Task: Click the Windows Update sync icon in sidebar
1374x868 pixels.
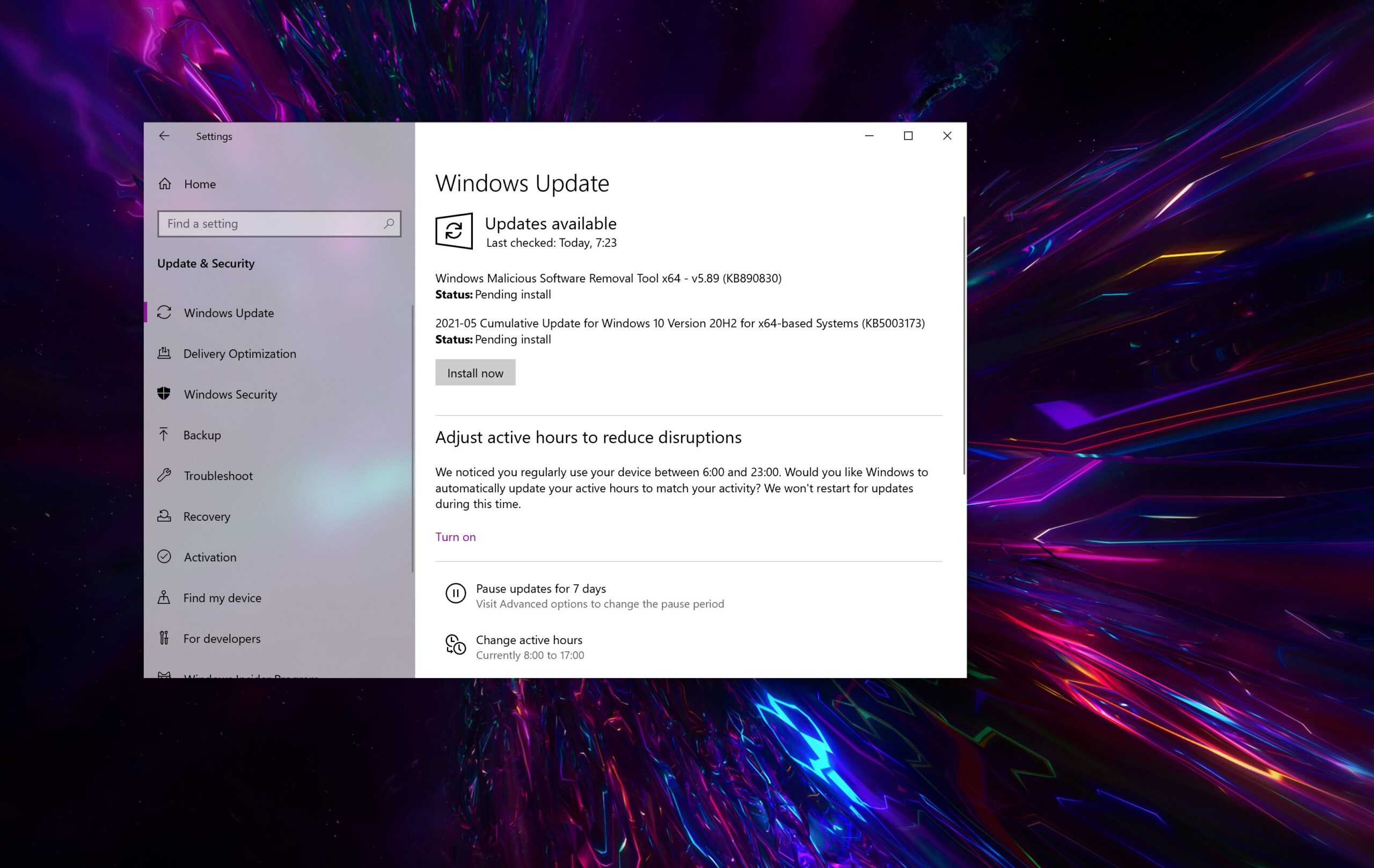Action: point(164,312)
